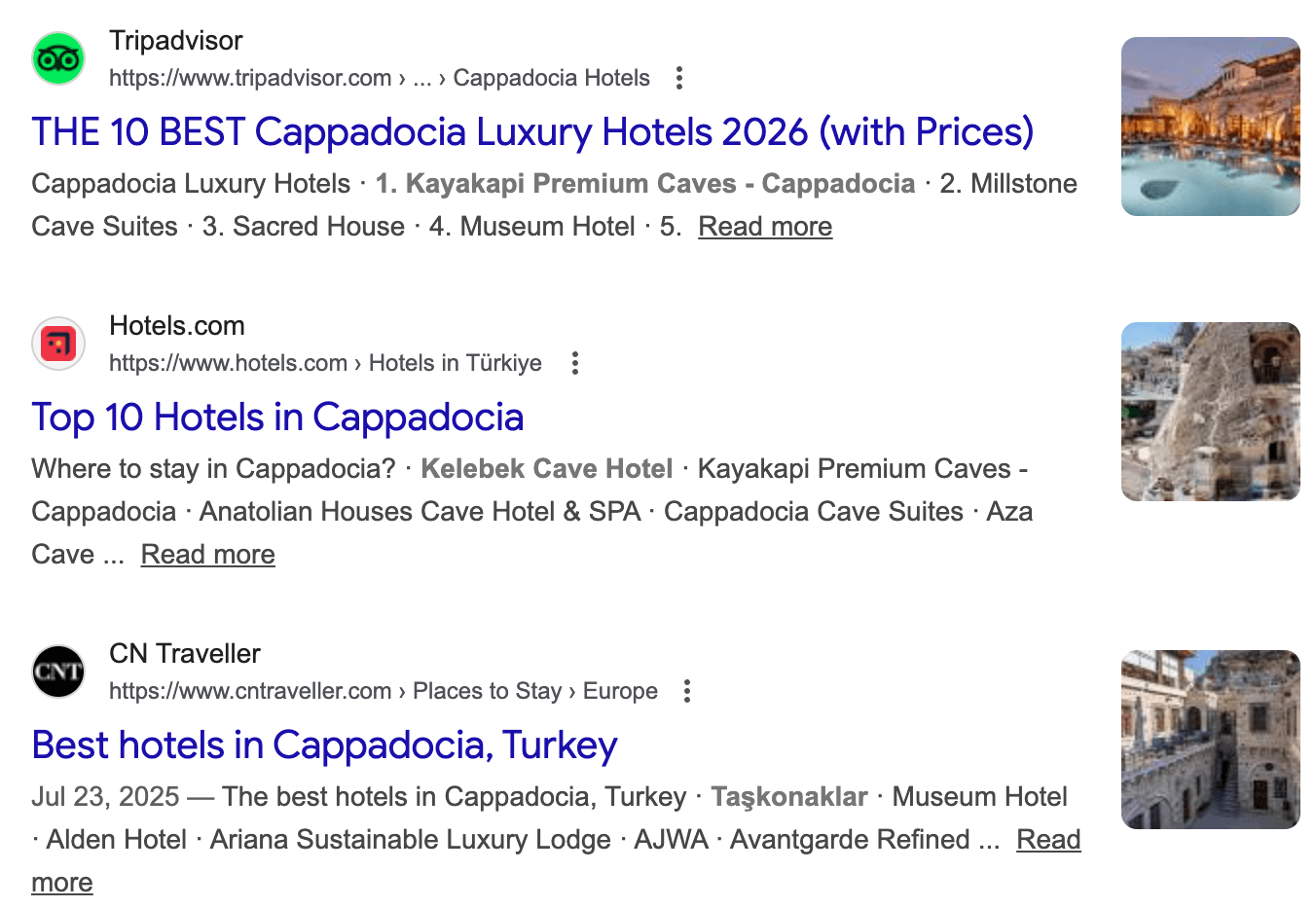Open the three-dot menu for Hotels.com result
Screen dimensions: 1316x908
coord(575,363)
